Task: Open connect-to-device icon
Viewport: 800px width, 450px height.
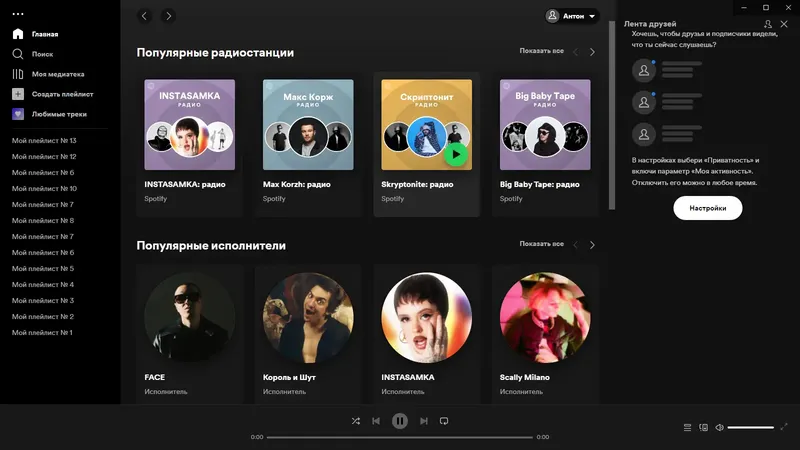Action: pos(704,428)
